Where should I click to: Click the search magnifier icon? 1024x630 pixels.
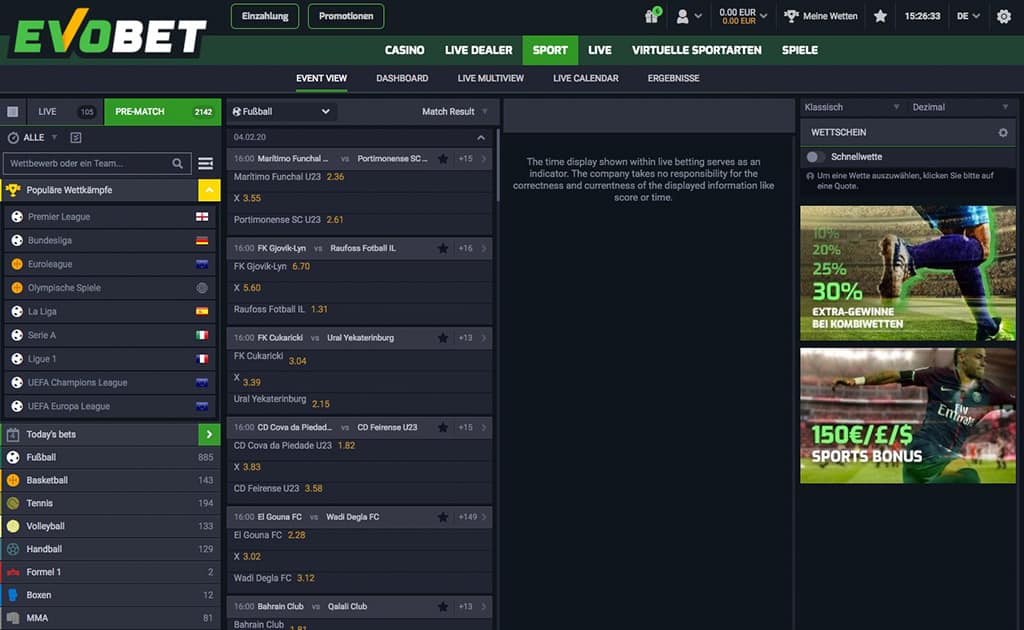(178, 163)
